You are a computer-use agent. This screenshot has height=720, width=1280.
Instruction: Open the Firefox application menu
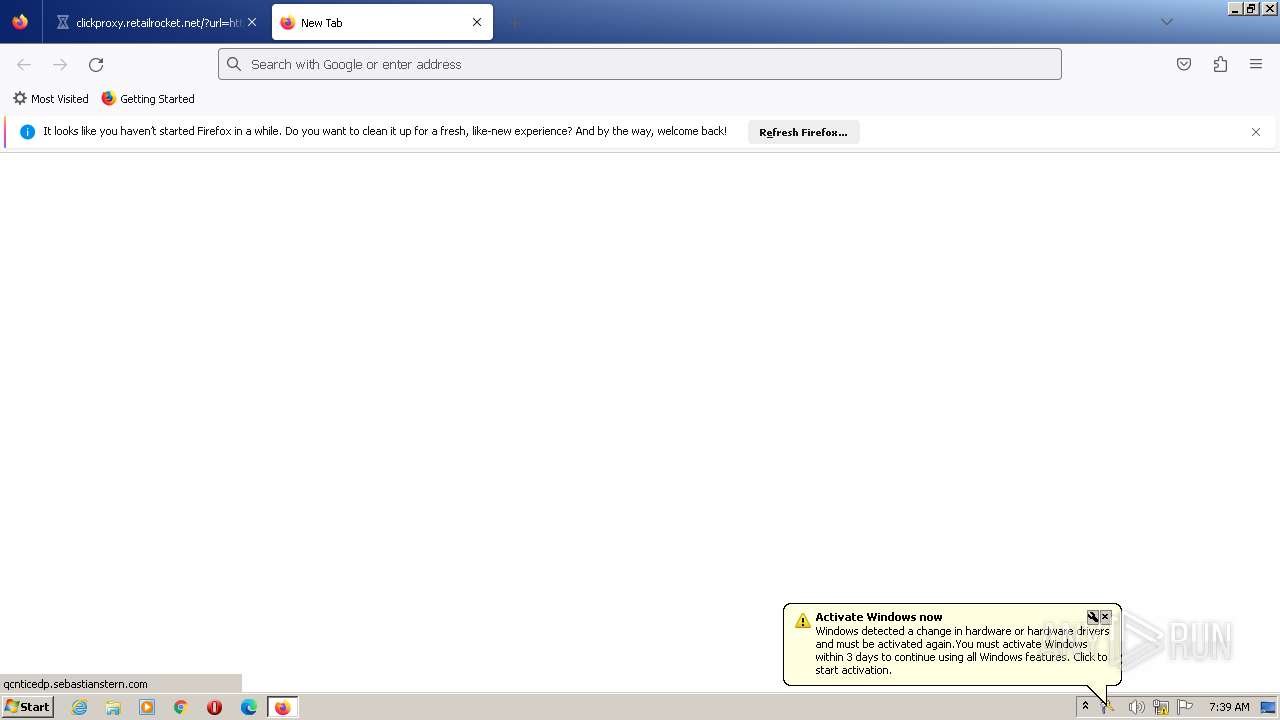click(1256, 64)
